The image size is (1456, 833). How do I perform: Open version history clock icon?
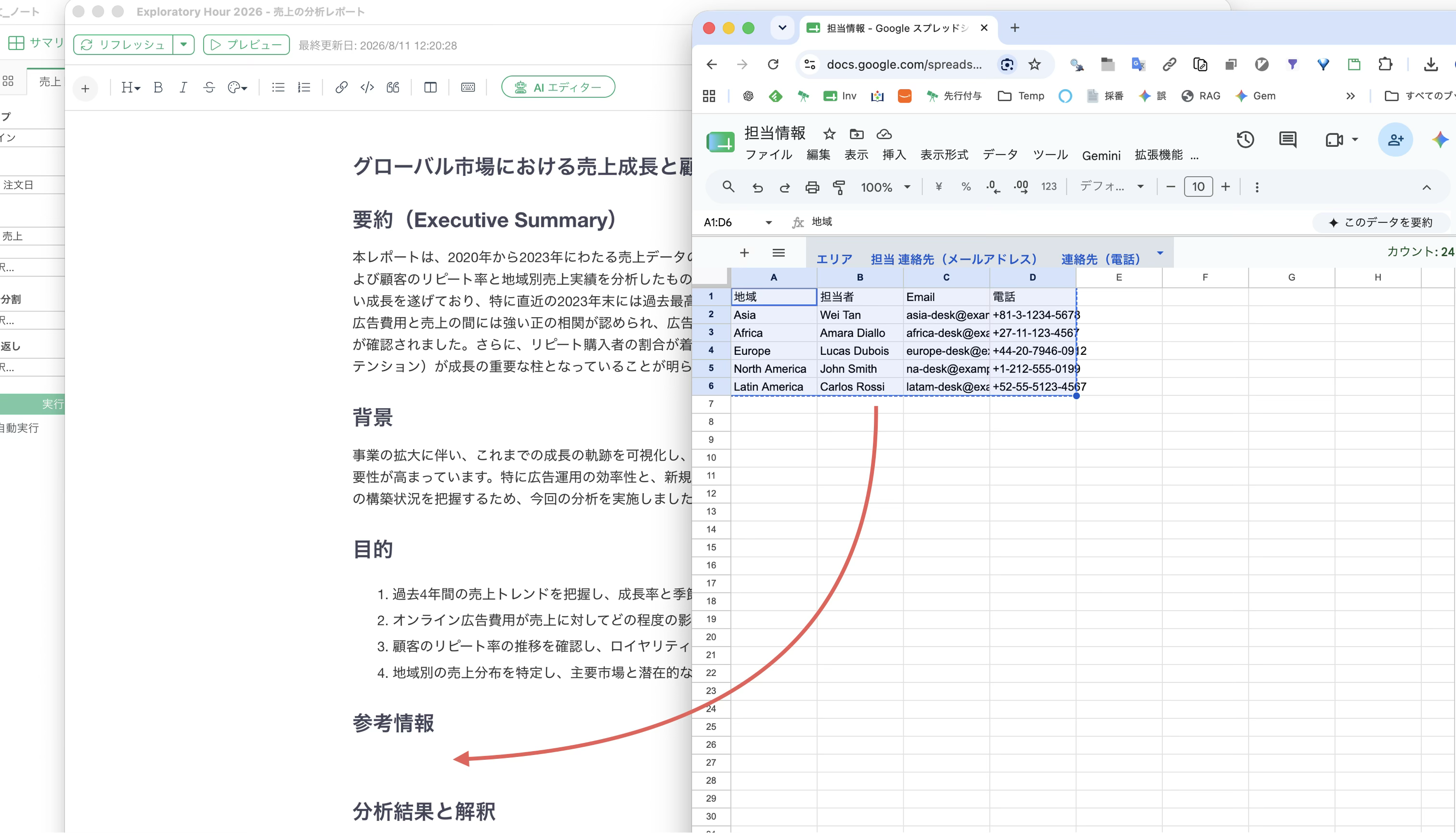pos(1245,140)
